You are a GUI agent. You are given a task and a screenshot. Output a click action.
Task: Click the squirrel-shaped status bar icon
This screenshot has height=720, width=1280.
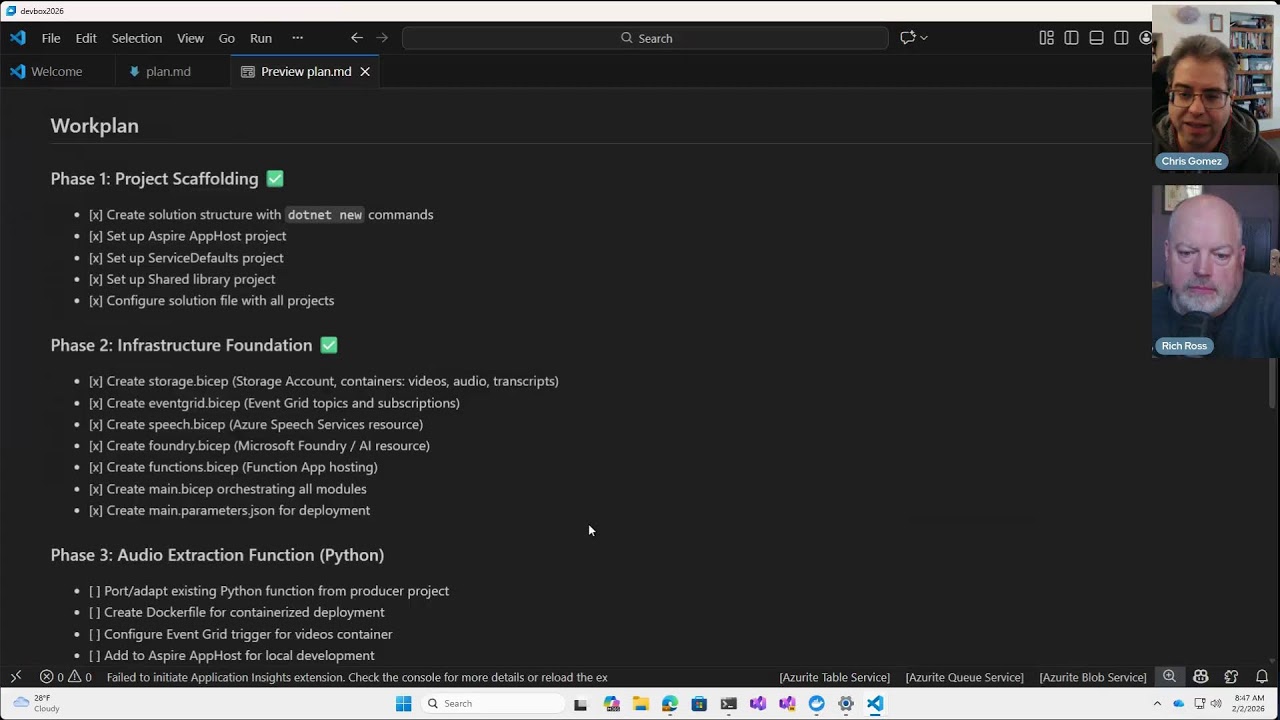click(x=1231, y=677)
